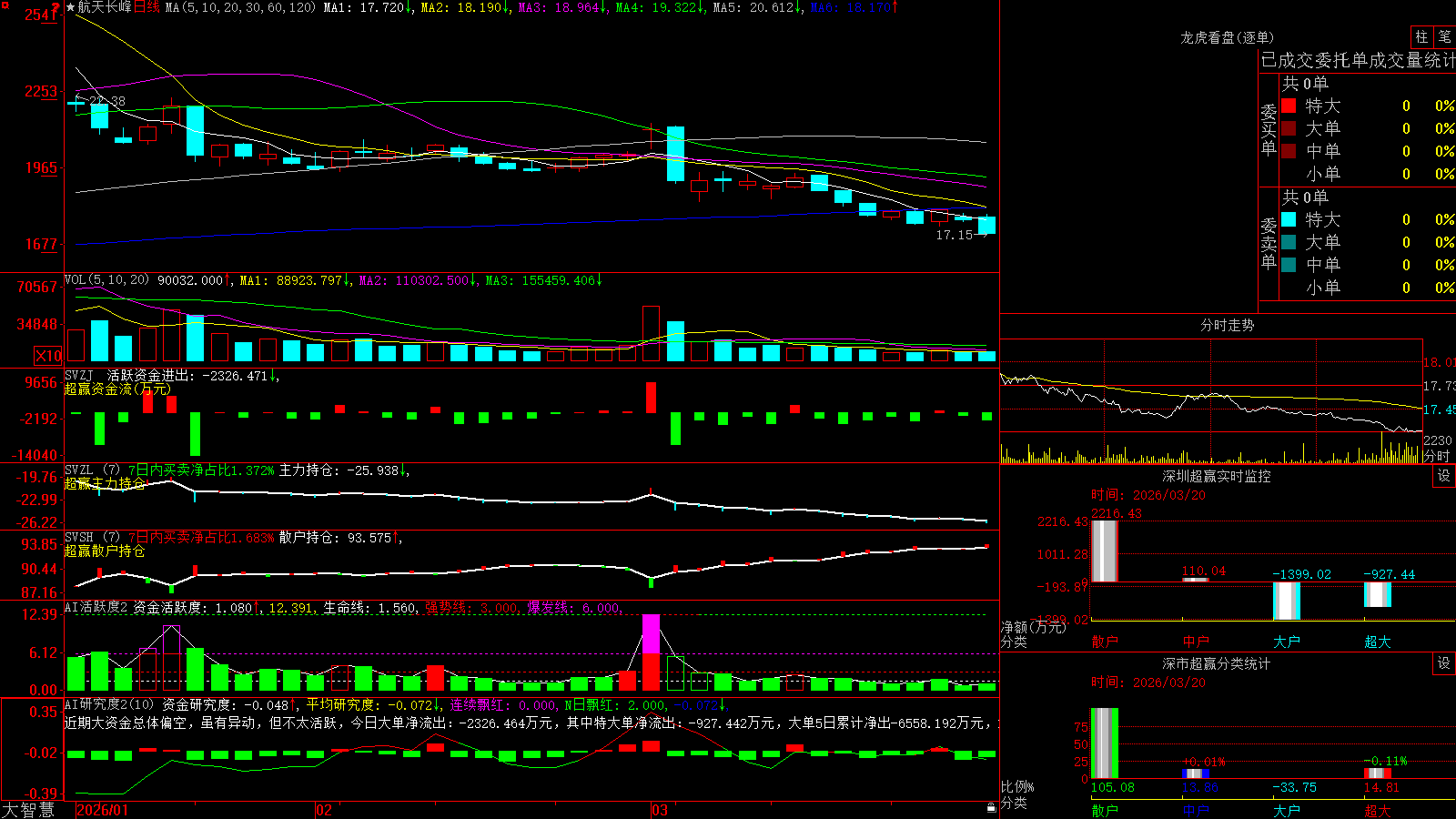Click the 深圳超赢实时监控 panel title

coord(1216,476)
